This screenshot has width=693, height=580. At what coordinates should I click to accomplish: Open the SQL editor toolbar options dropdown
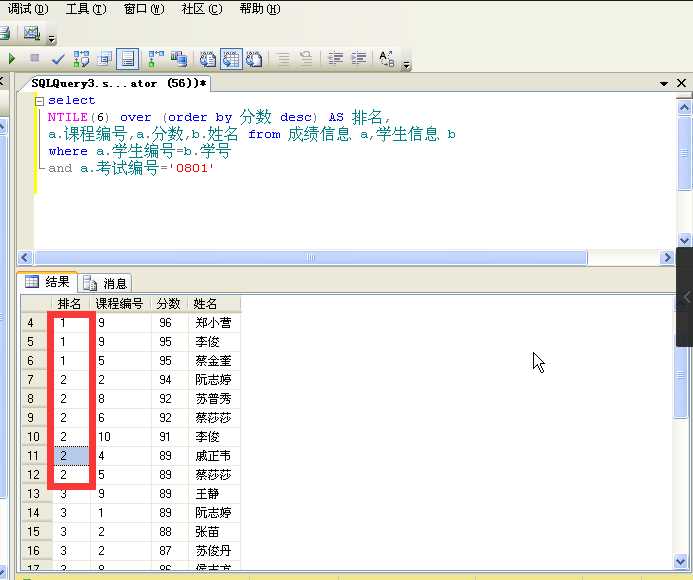coord(406,65)
